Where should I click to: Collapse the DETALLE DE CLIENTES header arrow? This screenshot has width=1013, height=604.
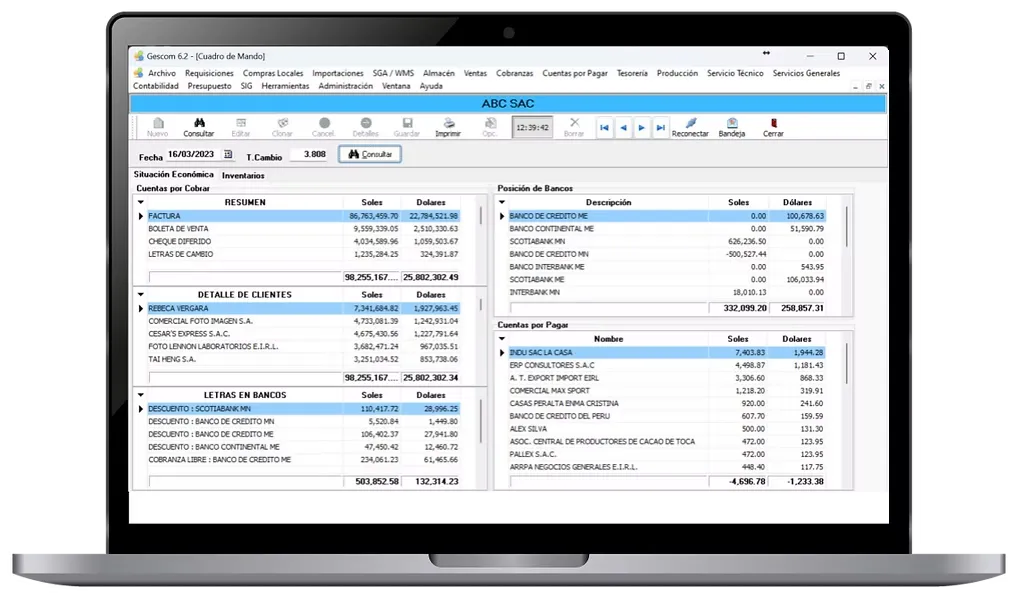[x=141, y=295]
